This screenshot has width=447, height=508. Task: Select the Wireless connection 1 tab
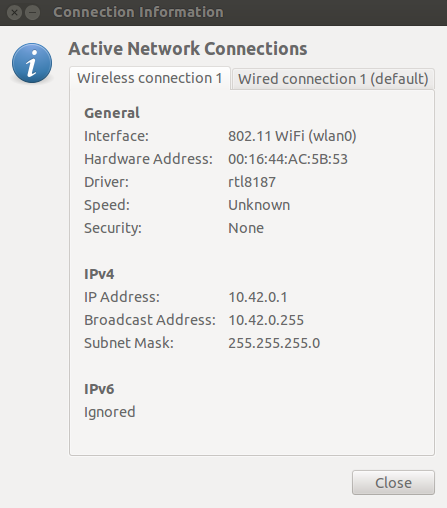coord(150,78)
